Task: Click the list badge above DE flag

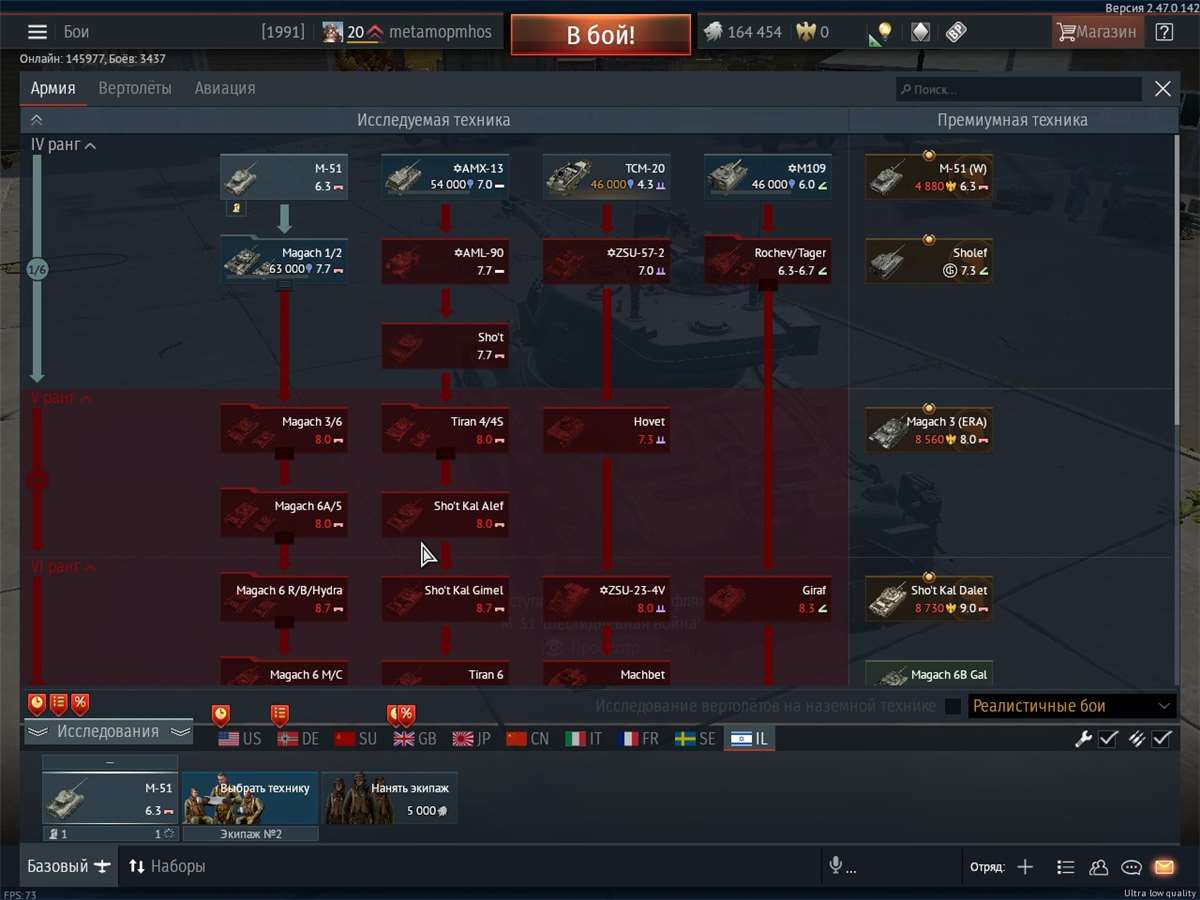Action: click(280, 715)
